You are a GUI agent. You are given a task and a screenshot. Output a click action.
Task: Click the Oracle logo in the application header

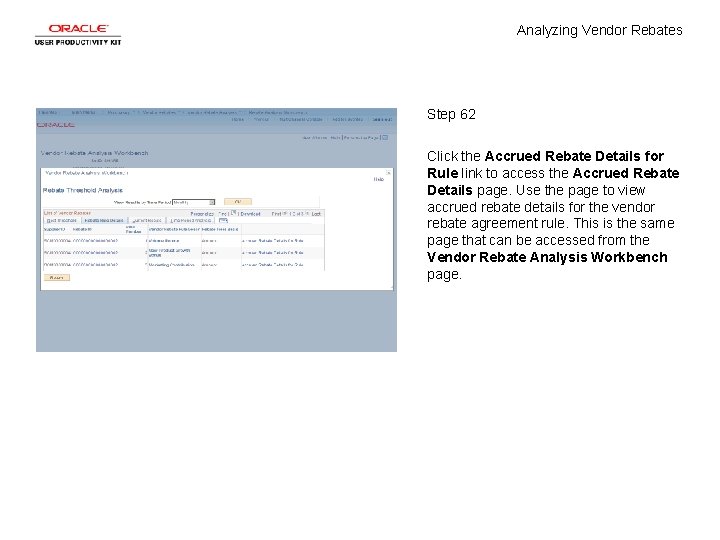56,125
